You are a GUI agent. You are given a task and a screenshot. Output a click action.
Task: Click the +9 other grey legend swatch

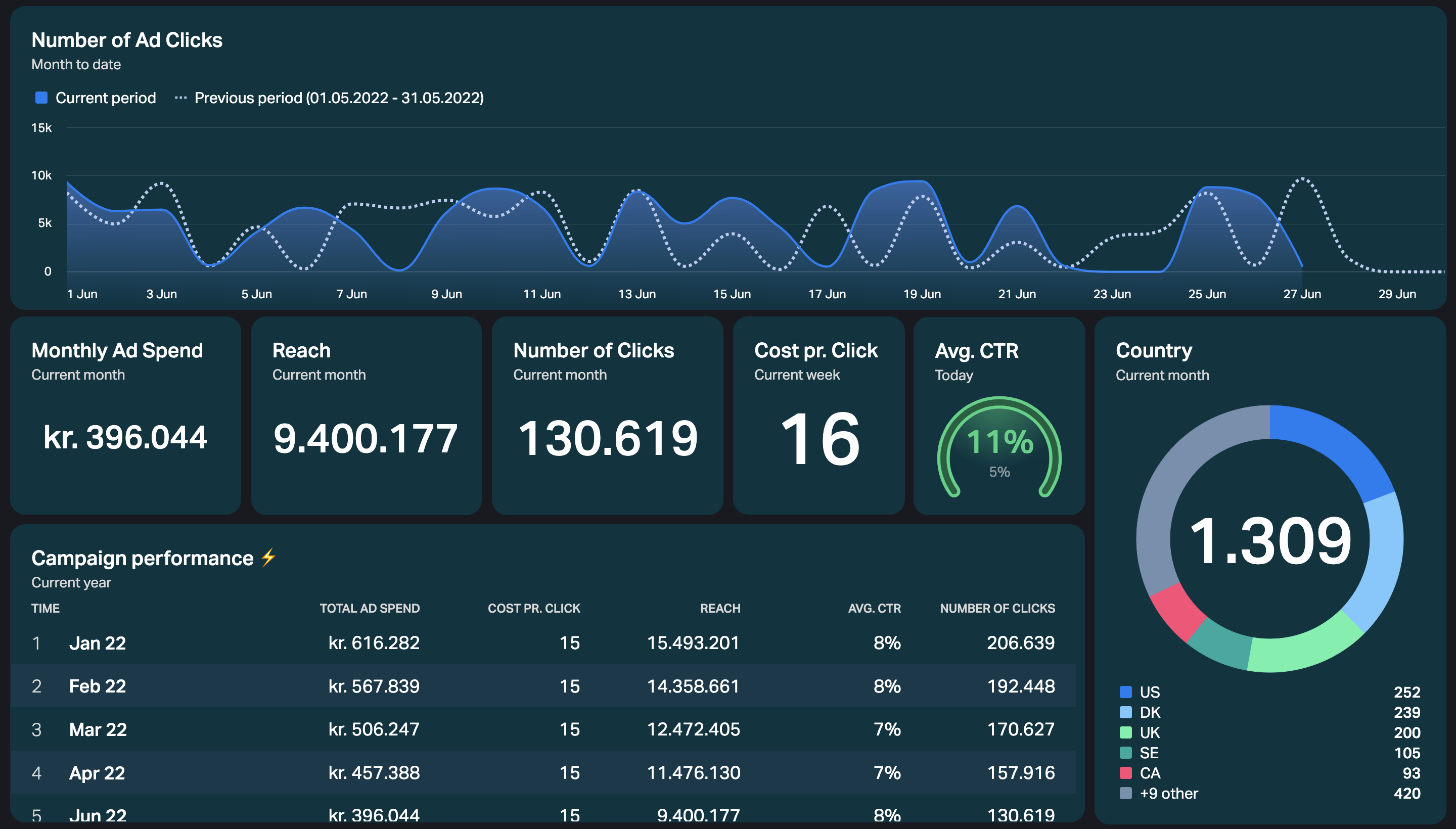pyautogui.click(x=1125, y=793)
